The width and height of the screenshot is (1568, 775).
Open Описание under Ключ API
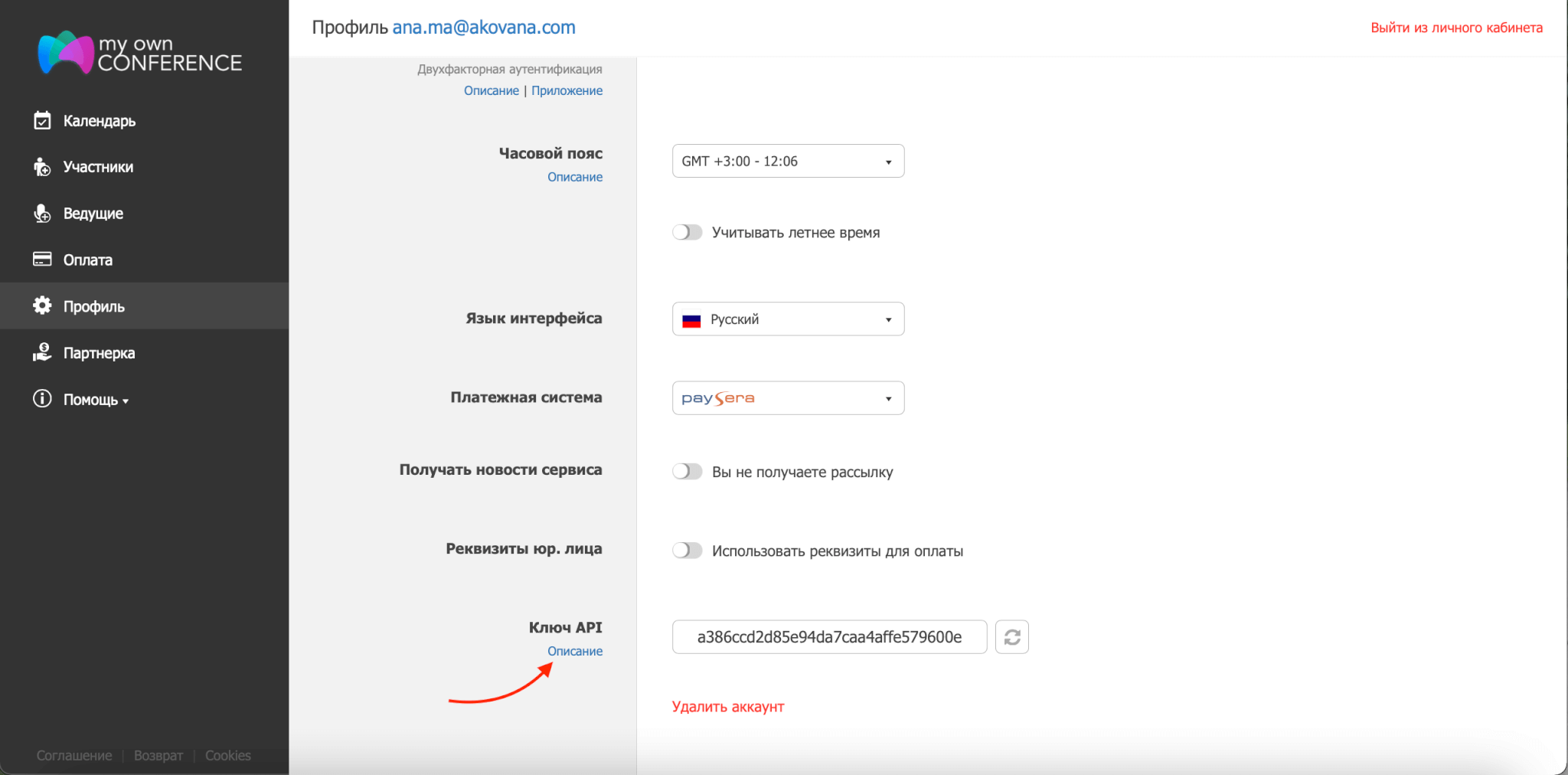point(575,650)
